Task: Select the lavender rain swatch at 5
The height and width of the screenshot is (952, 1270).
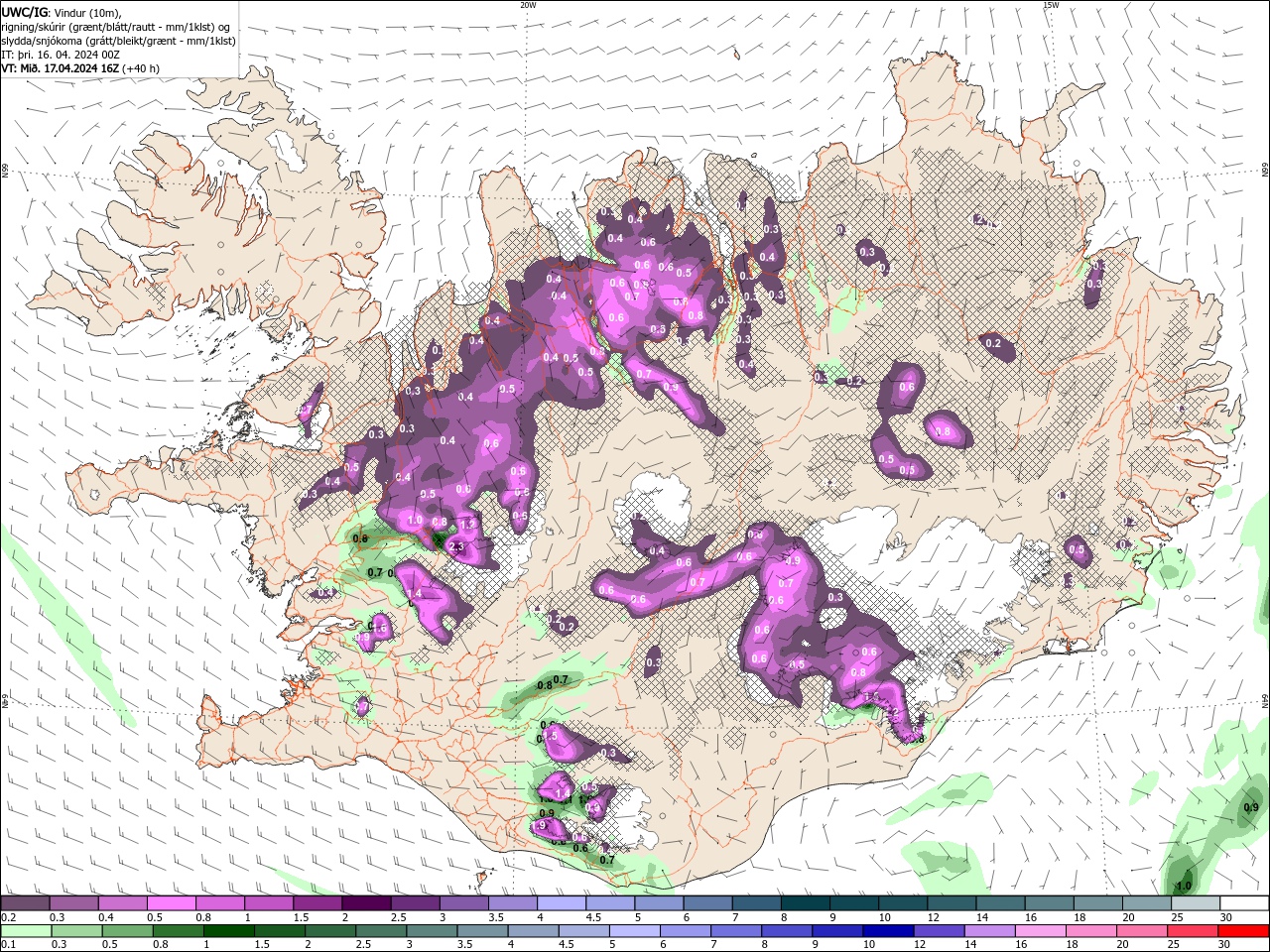Action: [x=634, y=931]
